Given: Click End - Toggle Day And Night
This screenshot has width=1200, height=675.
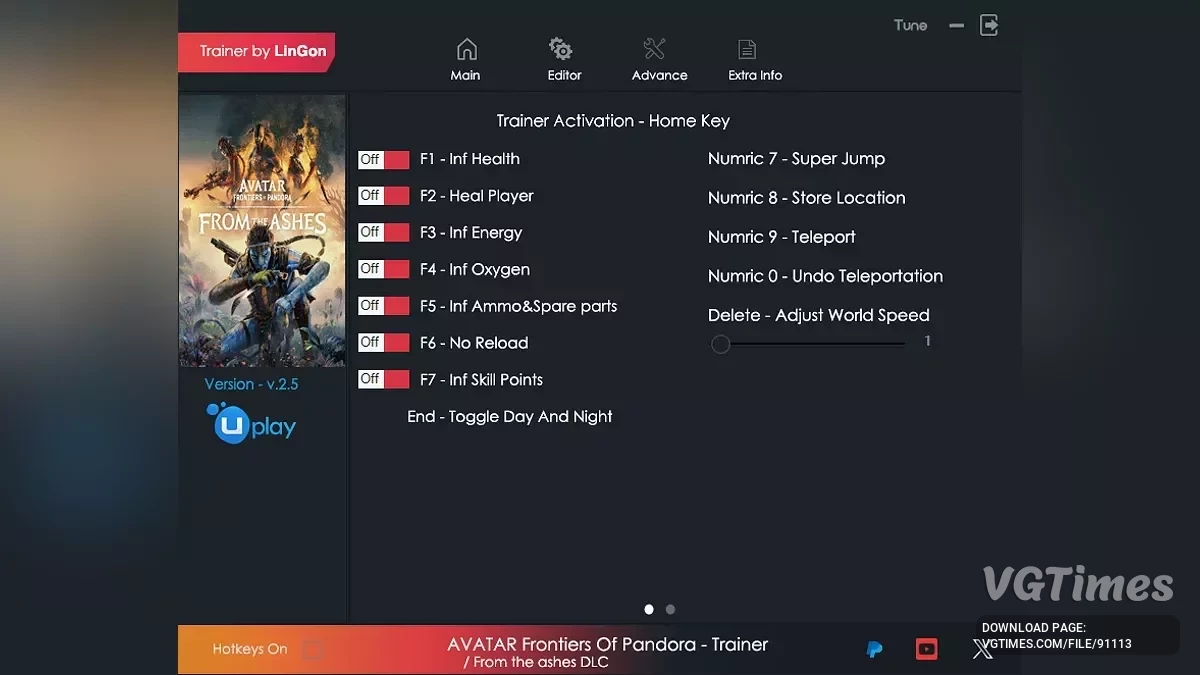Looking at the screenshot, I should pos(510,417).
